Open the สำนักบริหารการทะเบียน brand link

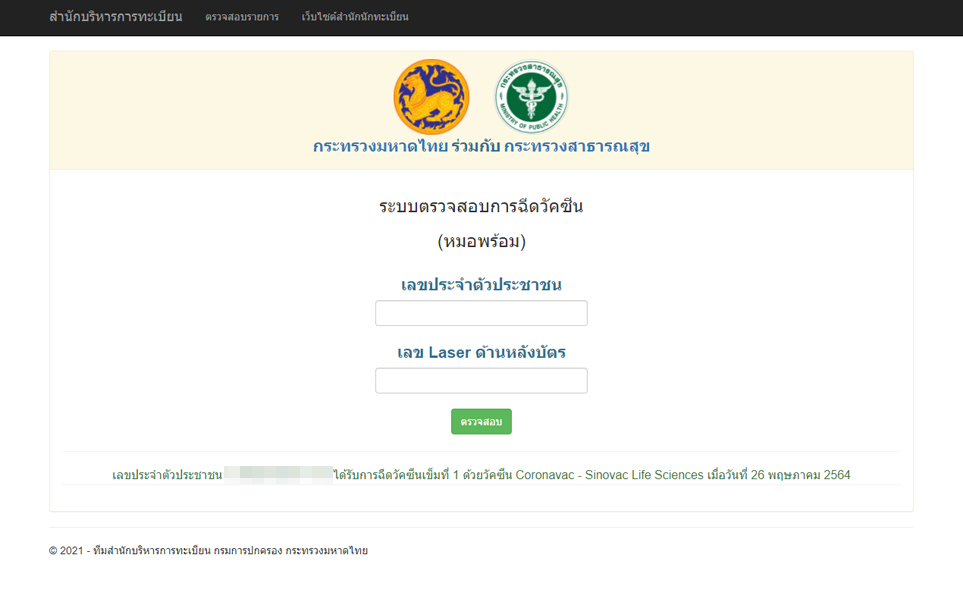coord(115,17)
